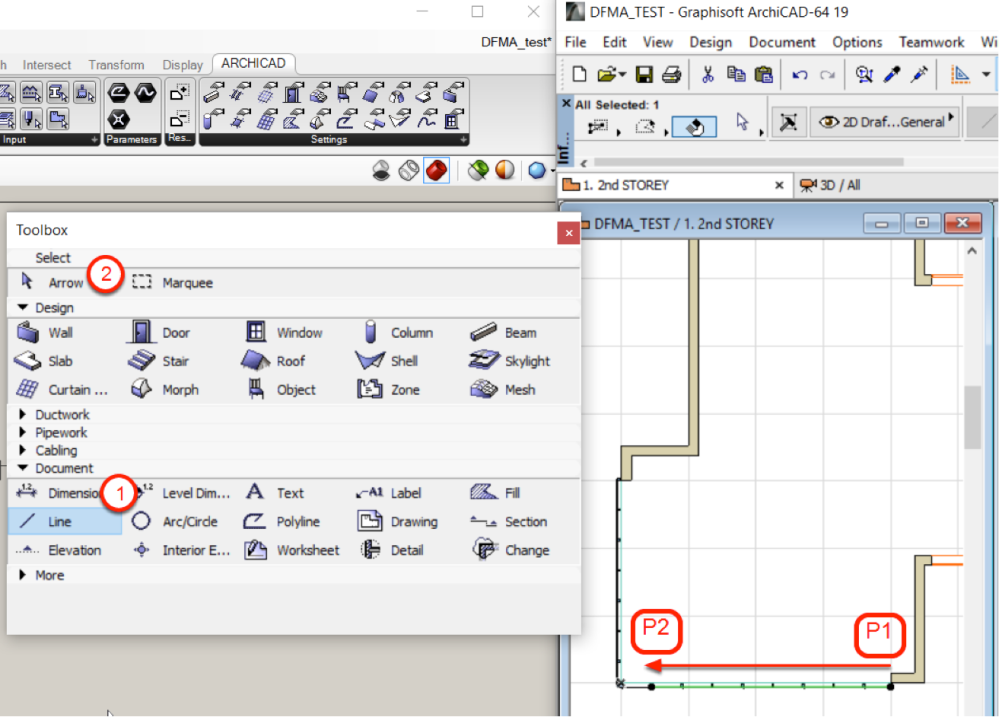The height and width of the screenshot is (717, 999).
Task: Select the Elevation tool
Action: pyautogui.click(x=58, y=550)
